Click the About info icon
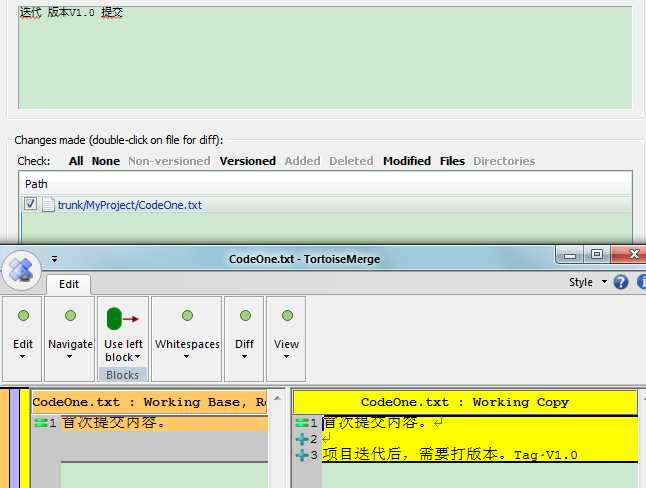The image size is (646, 488). pyautogui.click(x=641, y=282)
